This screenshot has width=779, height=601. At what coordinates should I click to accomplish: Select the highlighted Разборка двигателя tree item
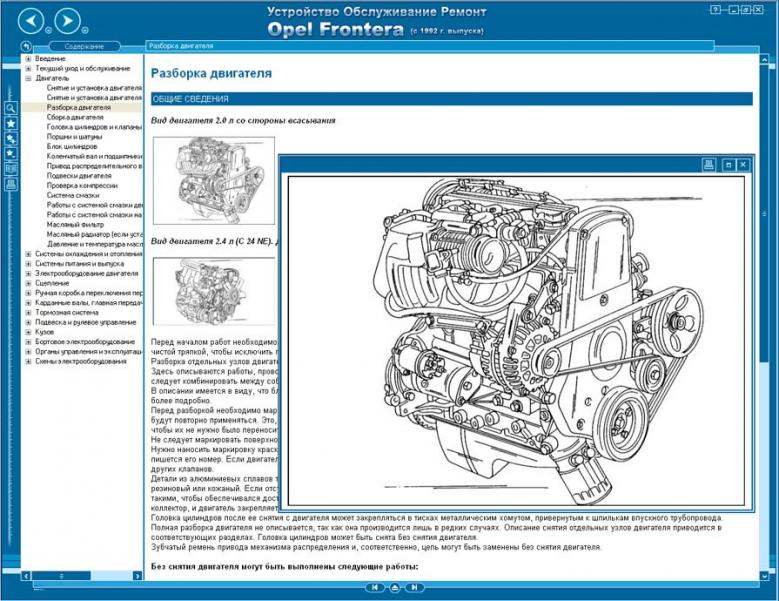click(x=78, y=107)
